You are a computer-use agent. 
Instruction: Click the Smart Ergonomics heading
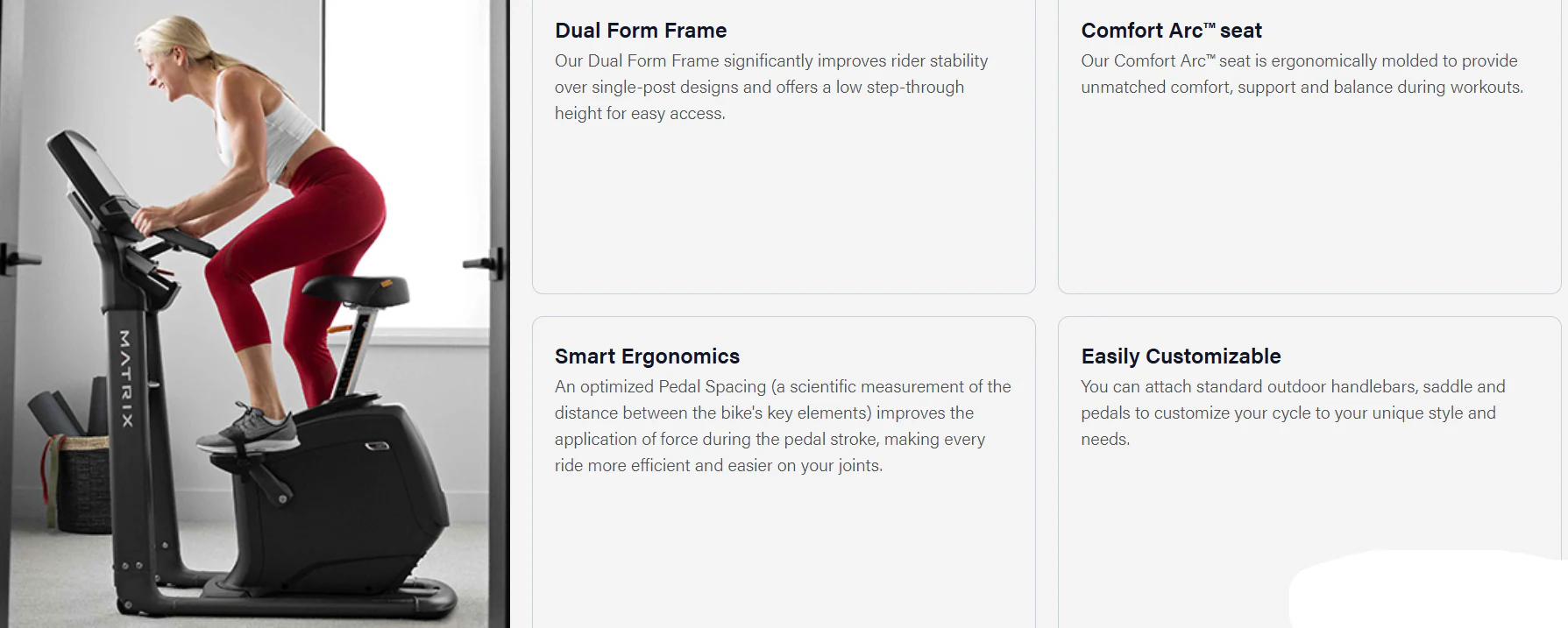pos(647,356)
